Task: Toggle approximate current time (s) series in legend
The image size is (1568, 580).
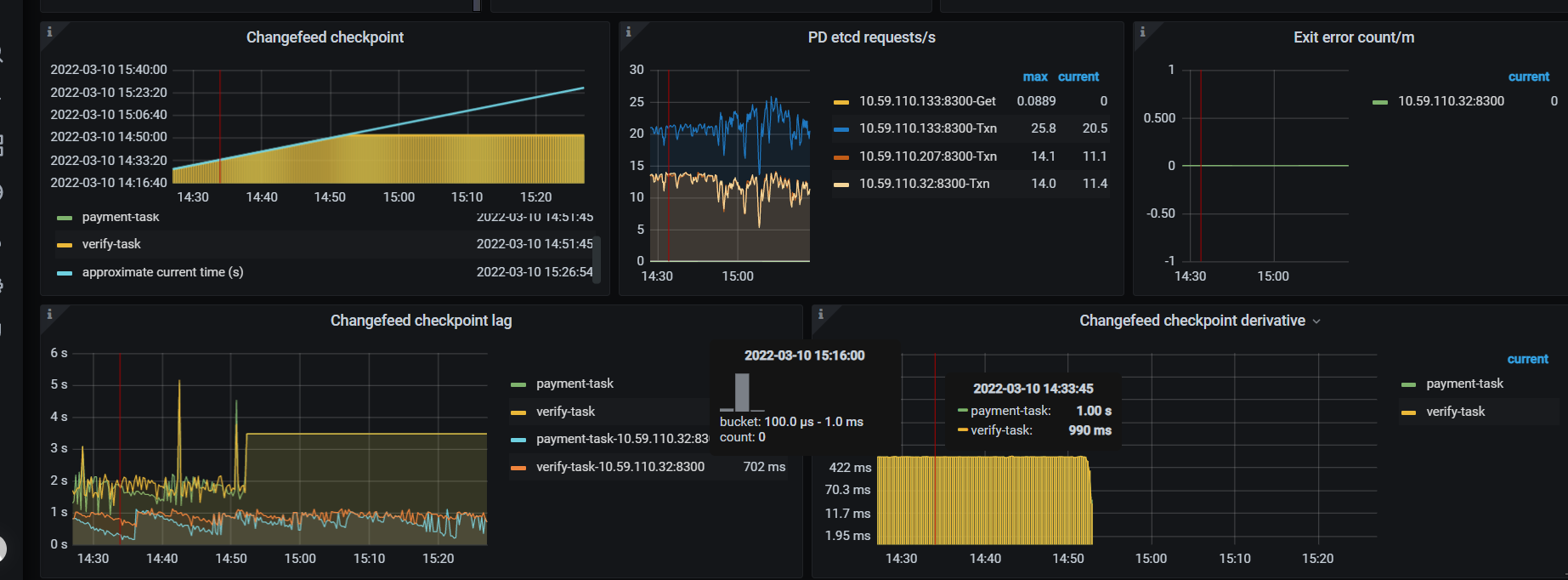Action: click(162, 272)
